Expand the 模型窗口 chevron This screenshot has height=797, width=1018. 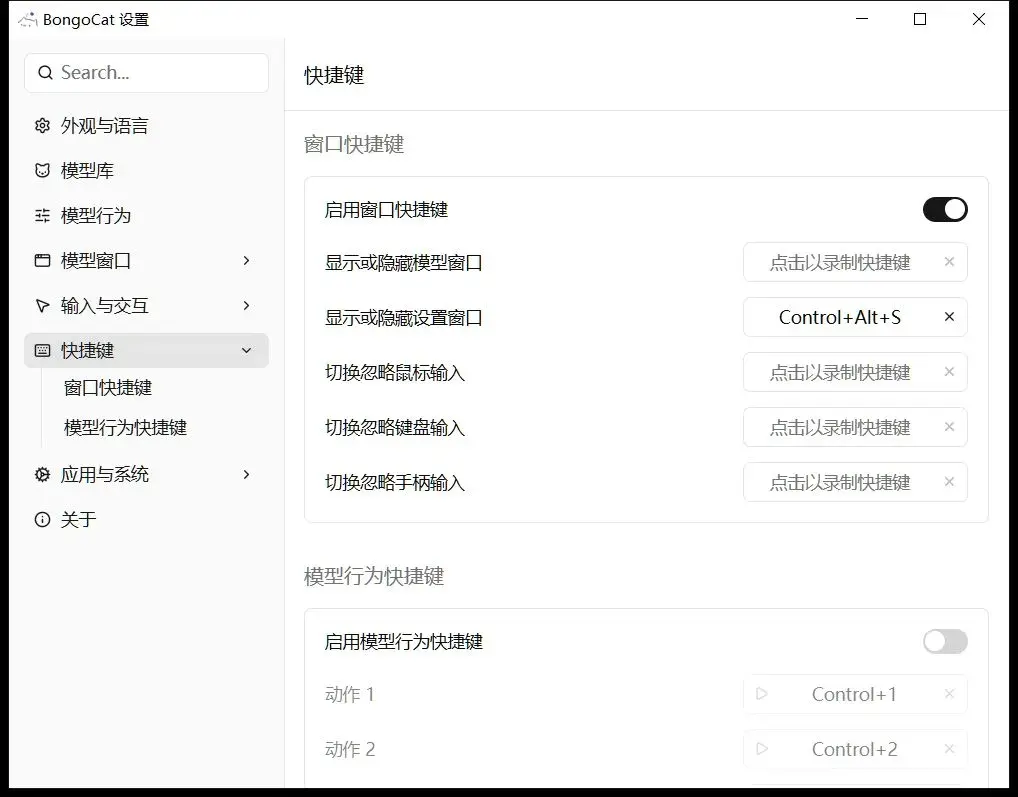[246, 260]
